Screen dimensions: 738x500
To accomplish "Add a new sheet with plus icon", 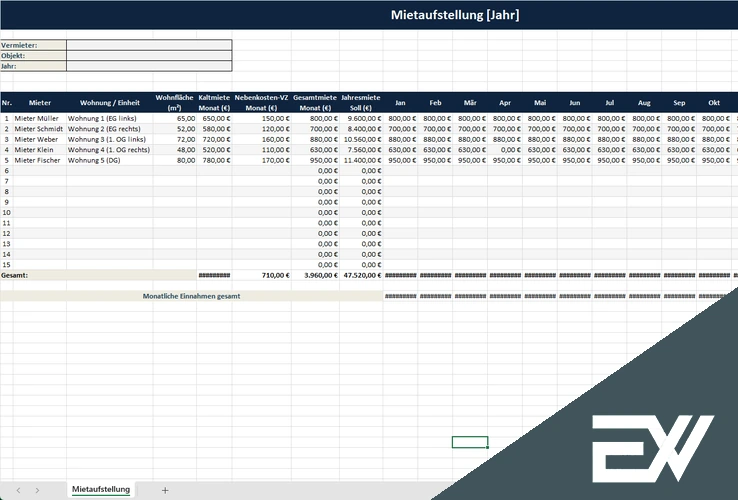I will point(165,490).
